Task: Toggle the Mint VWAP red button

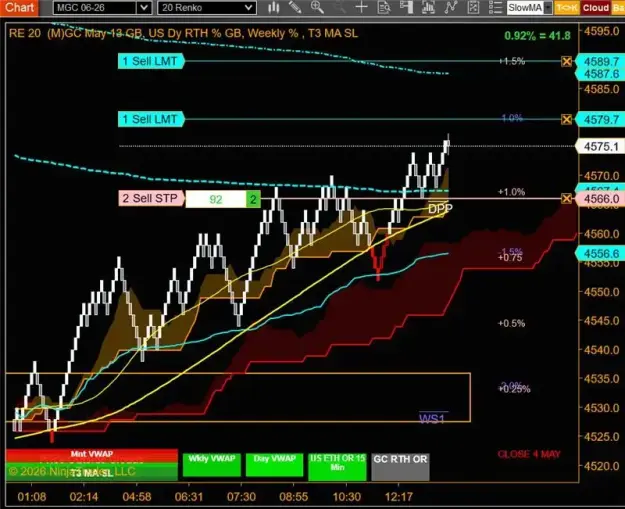Action: (92, 454)
